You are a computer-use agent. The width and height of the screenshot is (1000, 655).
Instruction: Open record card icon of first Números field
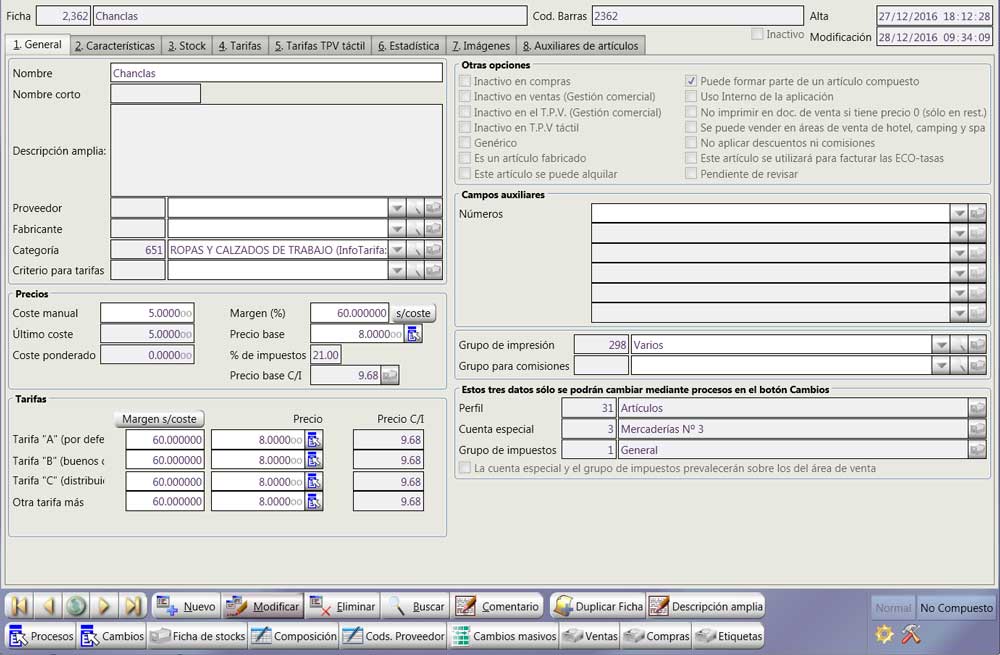pyautogui.click(x=977, y=214)
